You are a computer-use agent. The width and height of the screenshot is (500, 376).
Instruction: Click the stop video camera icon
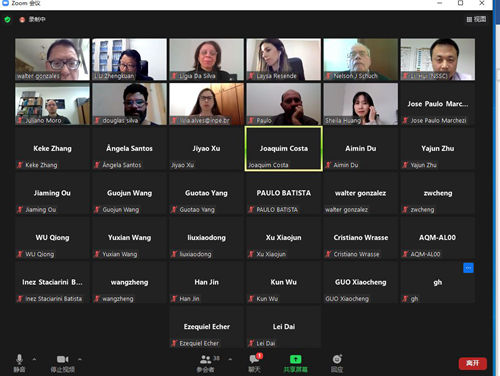62,359
